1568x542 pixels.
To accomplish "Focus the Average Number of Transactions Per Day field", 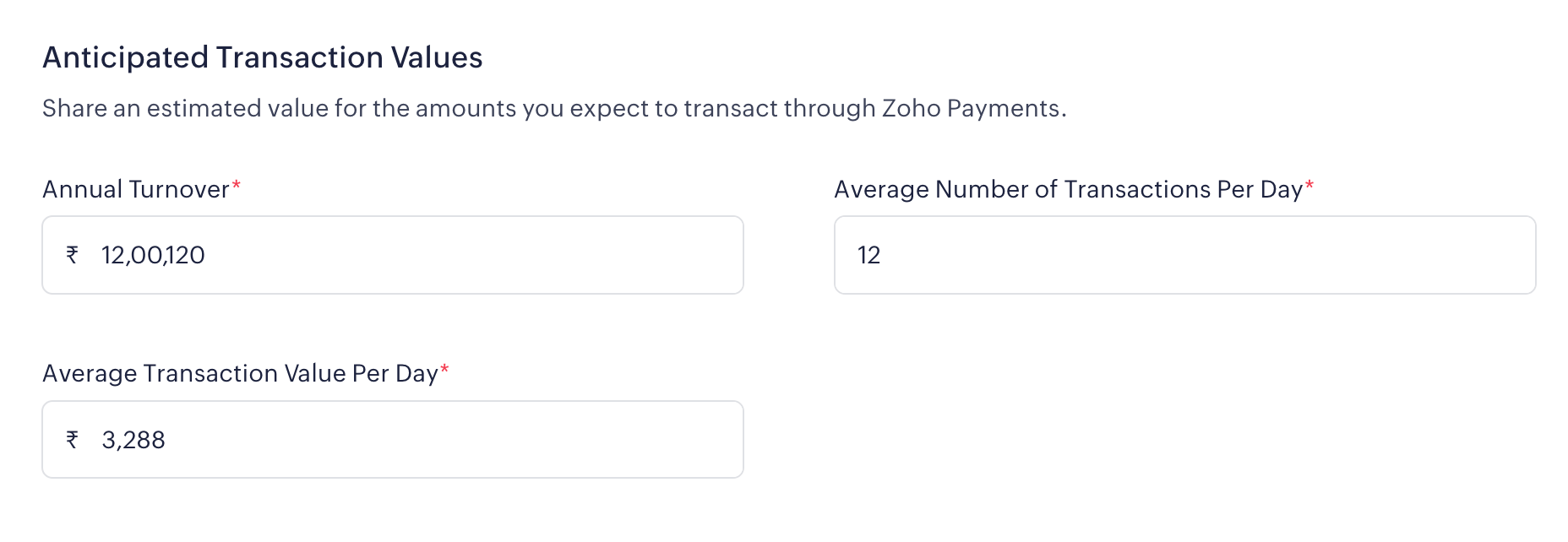I will point(1184,255).
